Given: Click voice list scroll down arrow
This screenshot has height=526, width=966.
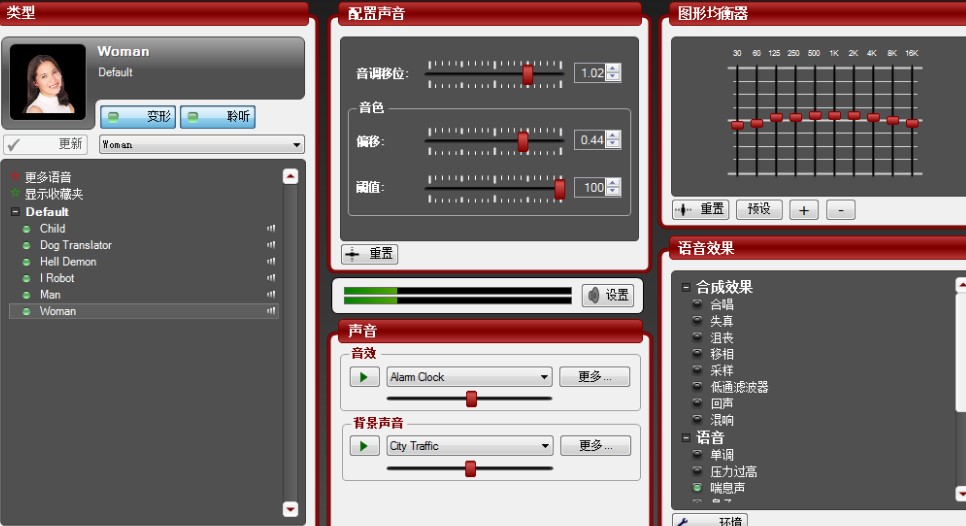Looking at the screenshot, I should pyautogui.click(x=290, y=509).
